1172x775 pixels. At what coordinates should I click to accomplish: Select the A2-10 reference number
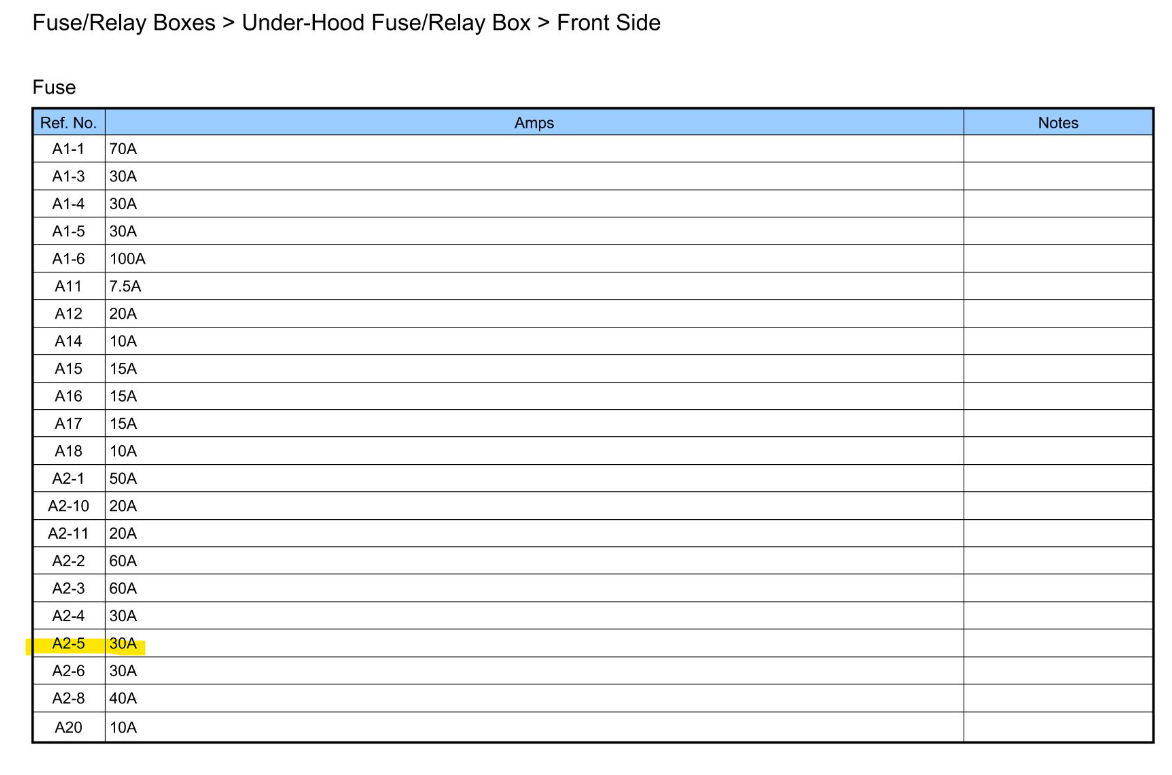(x=68, y=506)
